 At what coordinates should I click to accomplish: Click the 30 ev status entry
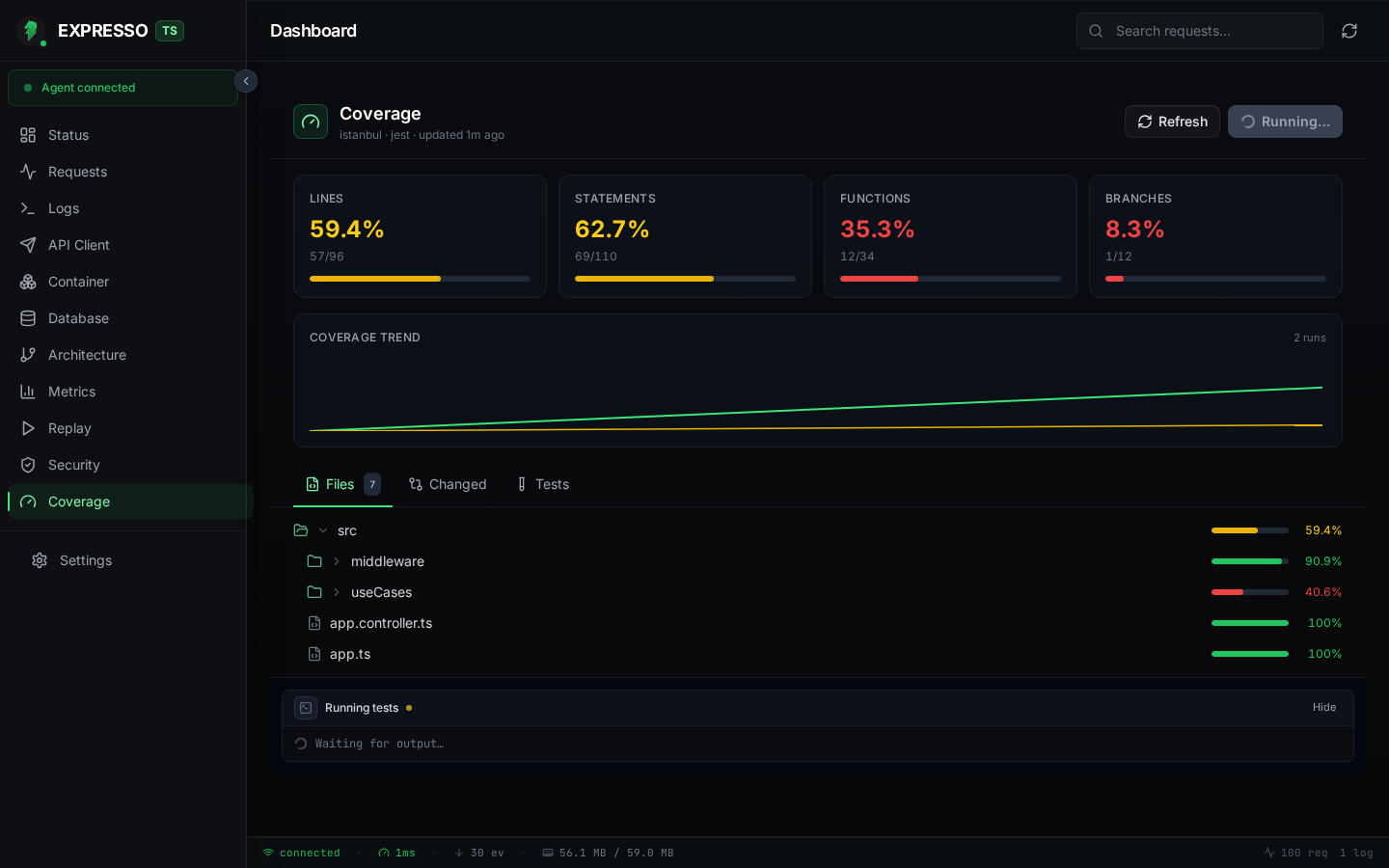tap(479, 853)
